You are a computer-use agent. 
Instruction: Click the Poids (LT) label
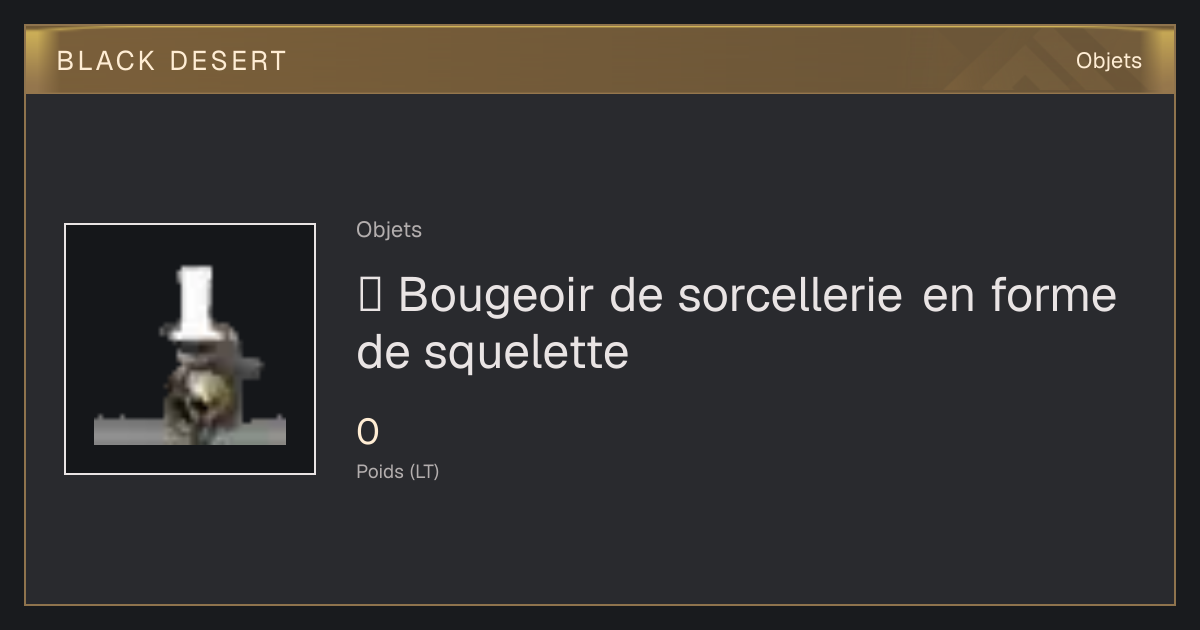pyautogui.click(x=397, y=471)
